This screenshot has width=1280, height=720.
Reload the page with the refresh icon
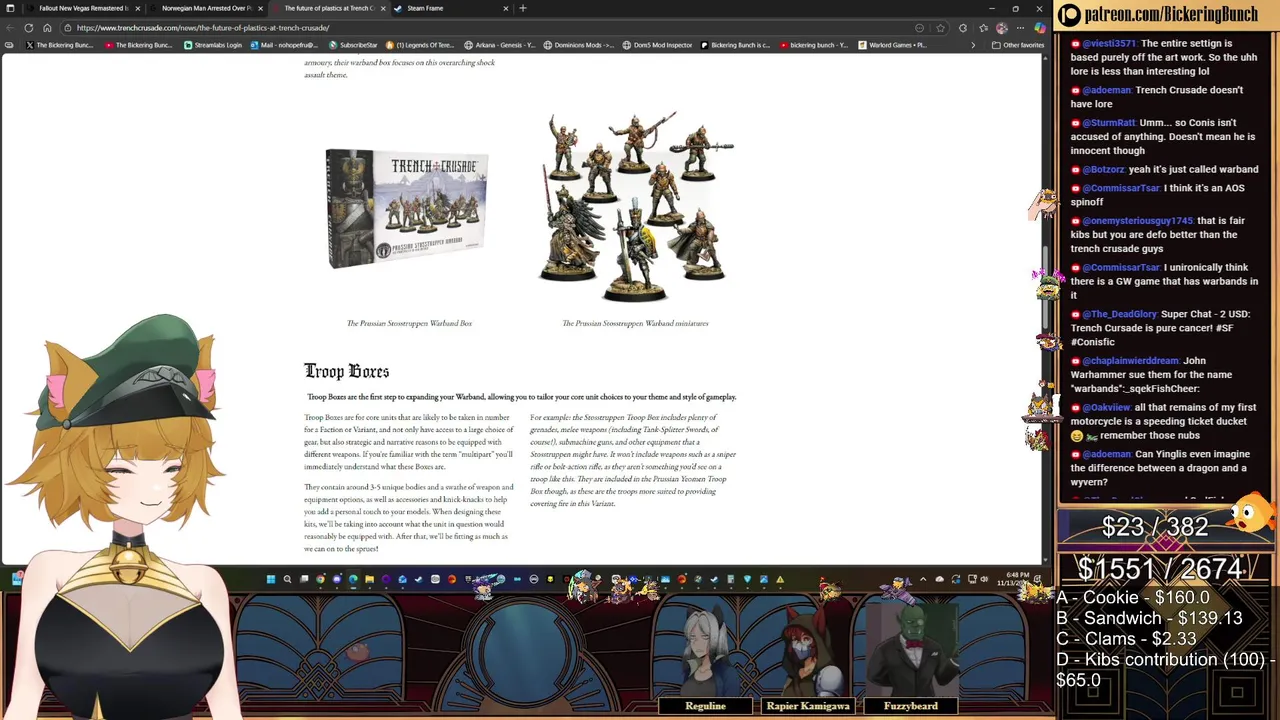pos(29,28)
